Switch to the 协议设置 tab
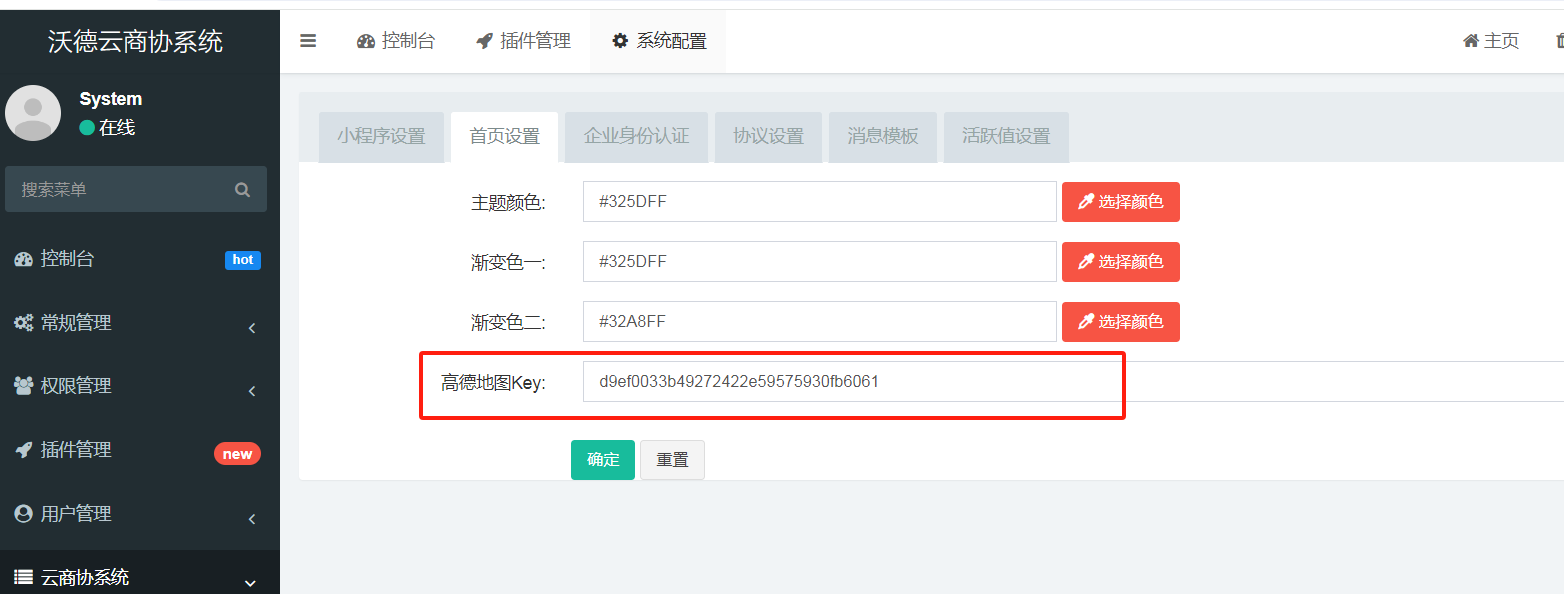The height and width of the screenshot is (594, 1564). point(768,137)
